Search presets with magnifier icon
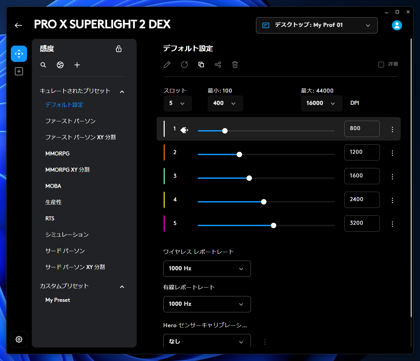420x361 pixels. [x=43, y=65]
